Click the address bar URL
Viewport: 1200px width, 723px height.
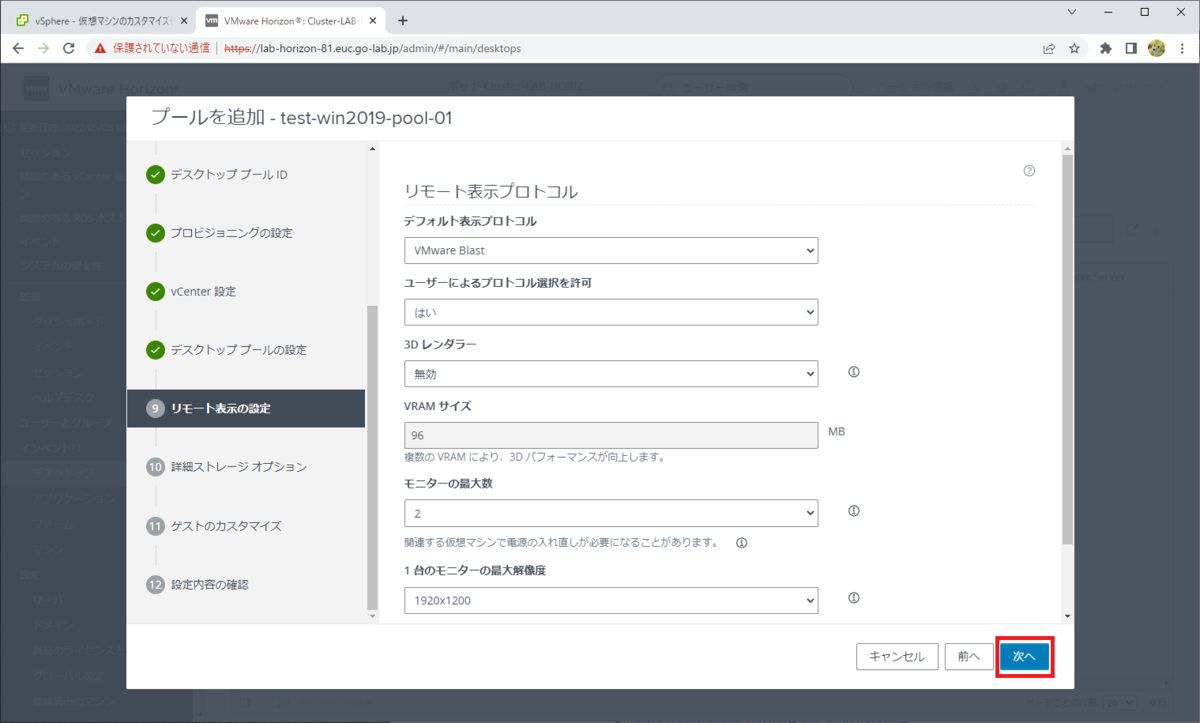pyautogui.click(x=372, y=48)
